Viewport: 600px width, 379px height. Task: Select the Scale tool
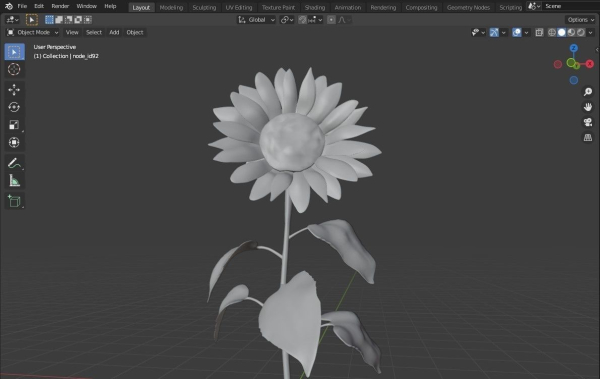[14, 125]
